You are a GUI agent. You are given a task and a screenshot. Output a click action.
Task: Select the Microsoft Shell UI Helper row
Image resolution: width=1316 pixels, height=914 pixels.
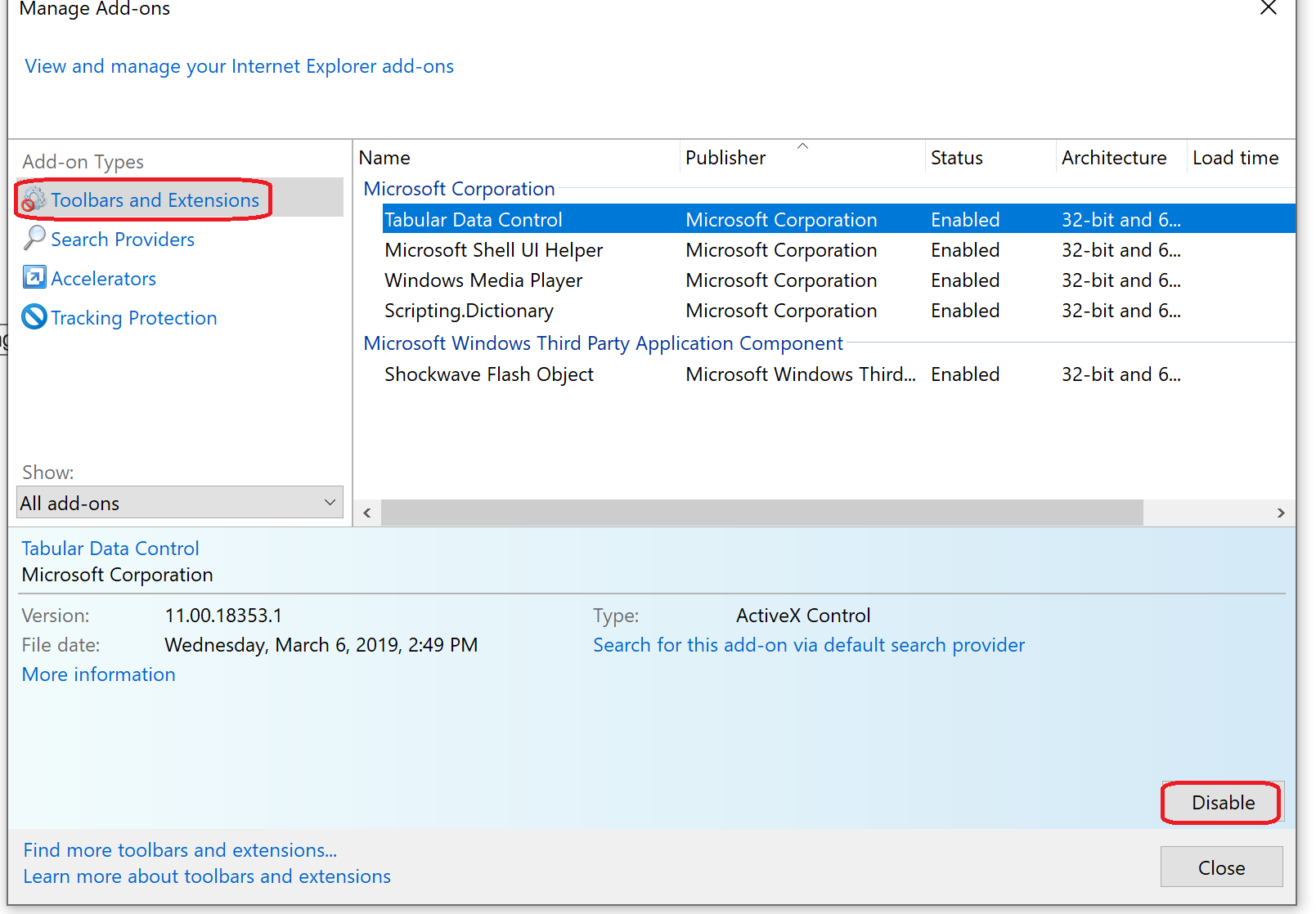pyautogui.click(x=839, y=249)
